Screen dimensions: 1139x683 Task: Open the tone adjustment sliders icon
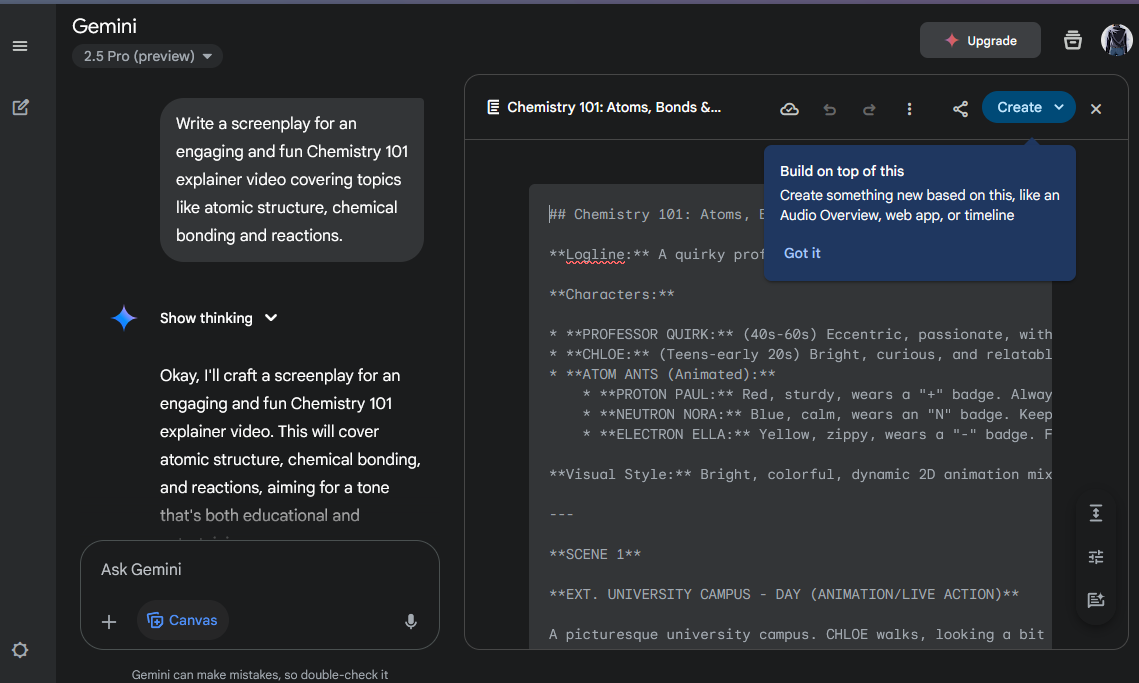pyautogui.click(x=1095, y=557)
